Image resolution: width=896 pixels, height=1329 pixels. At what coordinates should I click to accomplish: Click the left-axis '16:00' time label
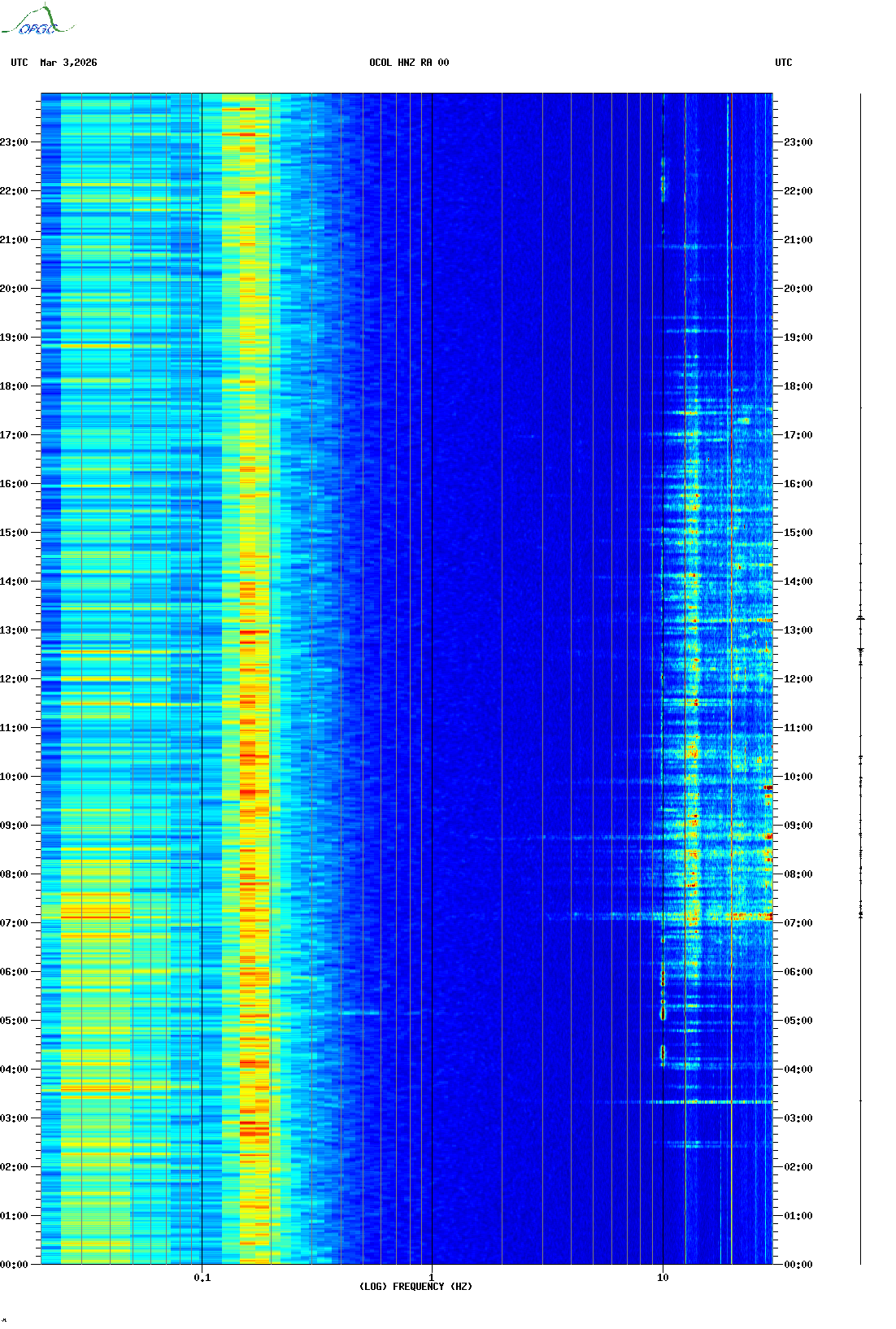pyautogui.click(x=14, y=484)
